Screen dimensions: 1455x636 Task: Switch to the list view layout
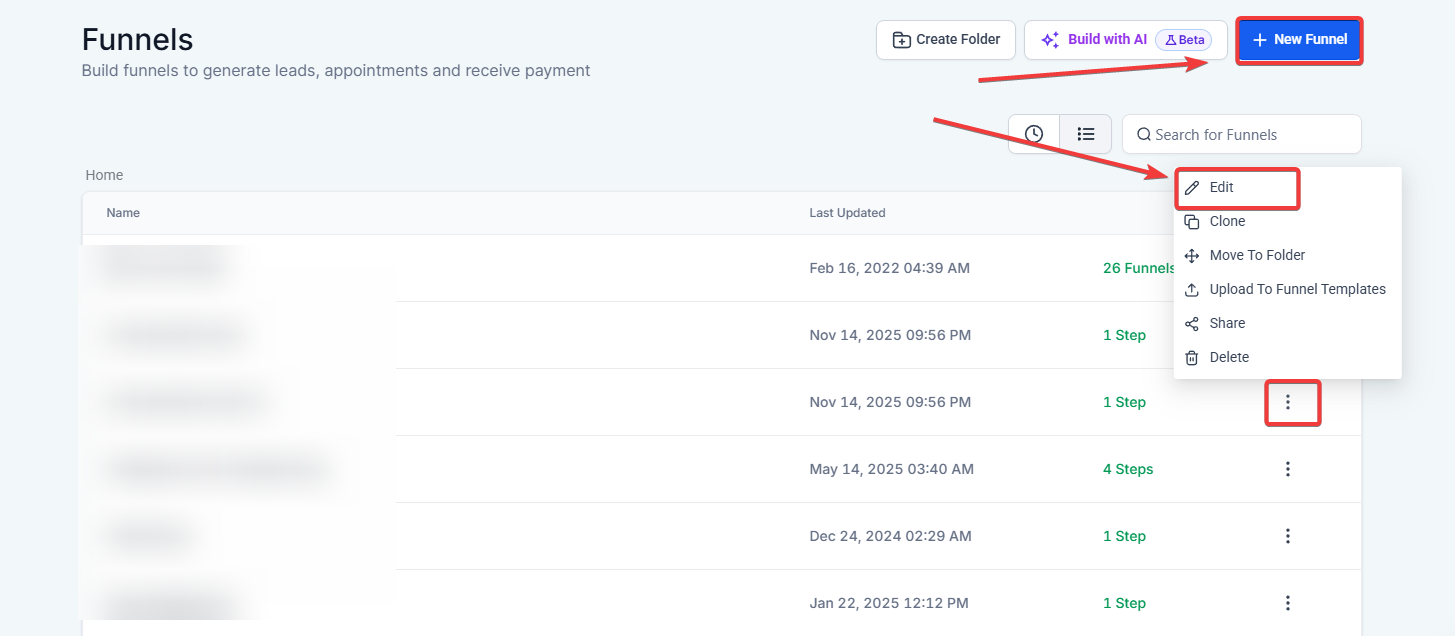(1085, 134)
